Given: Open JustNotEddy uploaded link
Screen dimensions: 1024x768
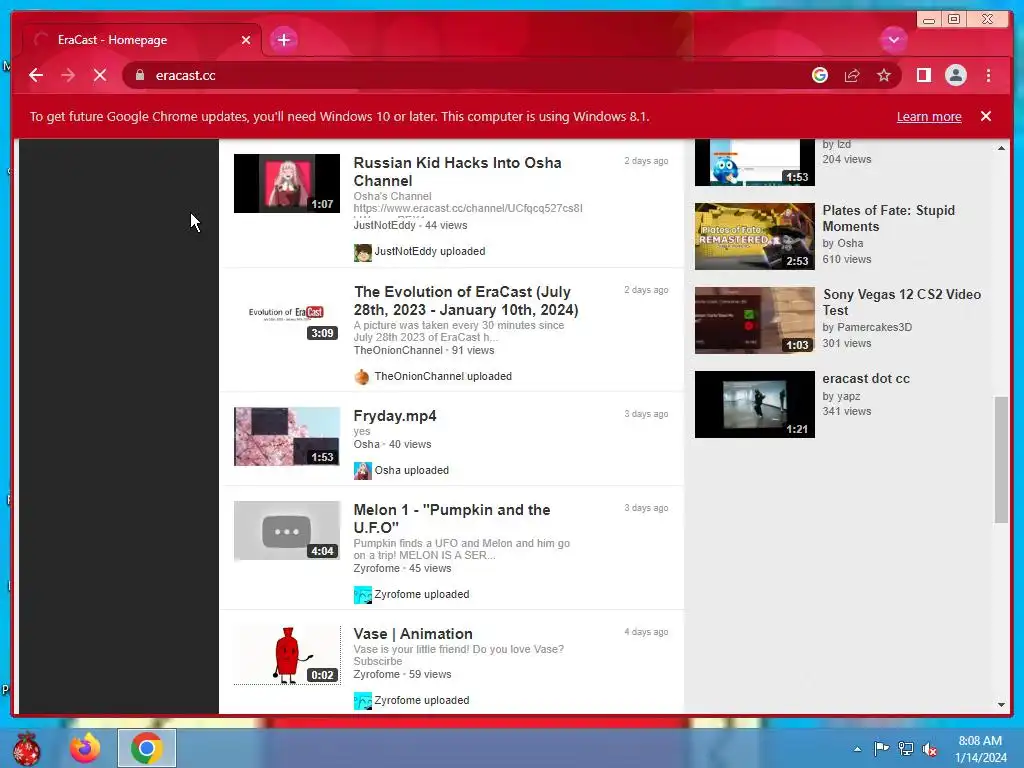Looking at the screenshot, I should click(x=429, y=251).
